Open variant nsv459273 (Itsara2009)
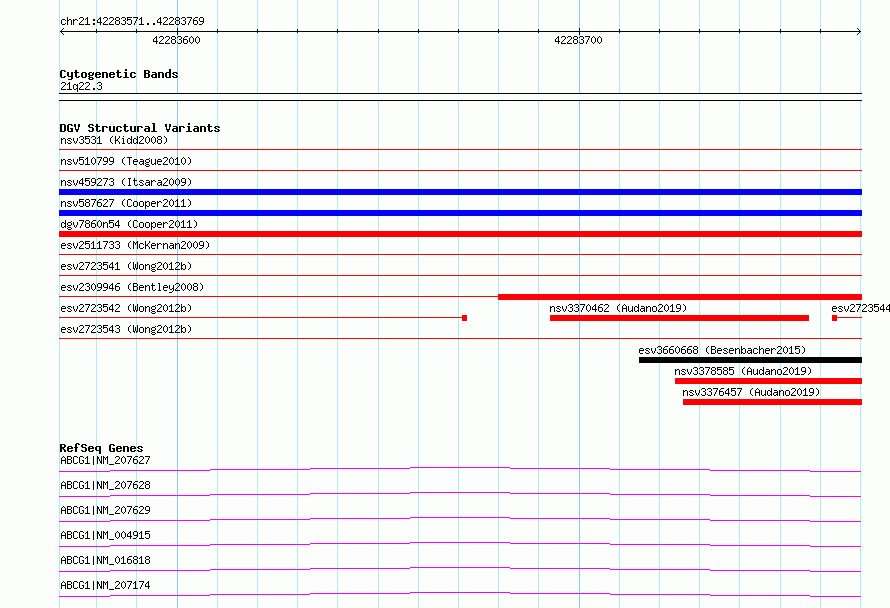The width and height of the screenshot is (890, 608). [126, 182]
